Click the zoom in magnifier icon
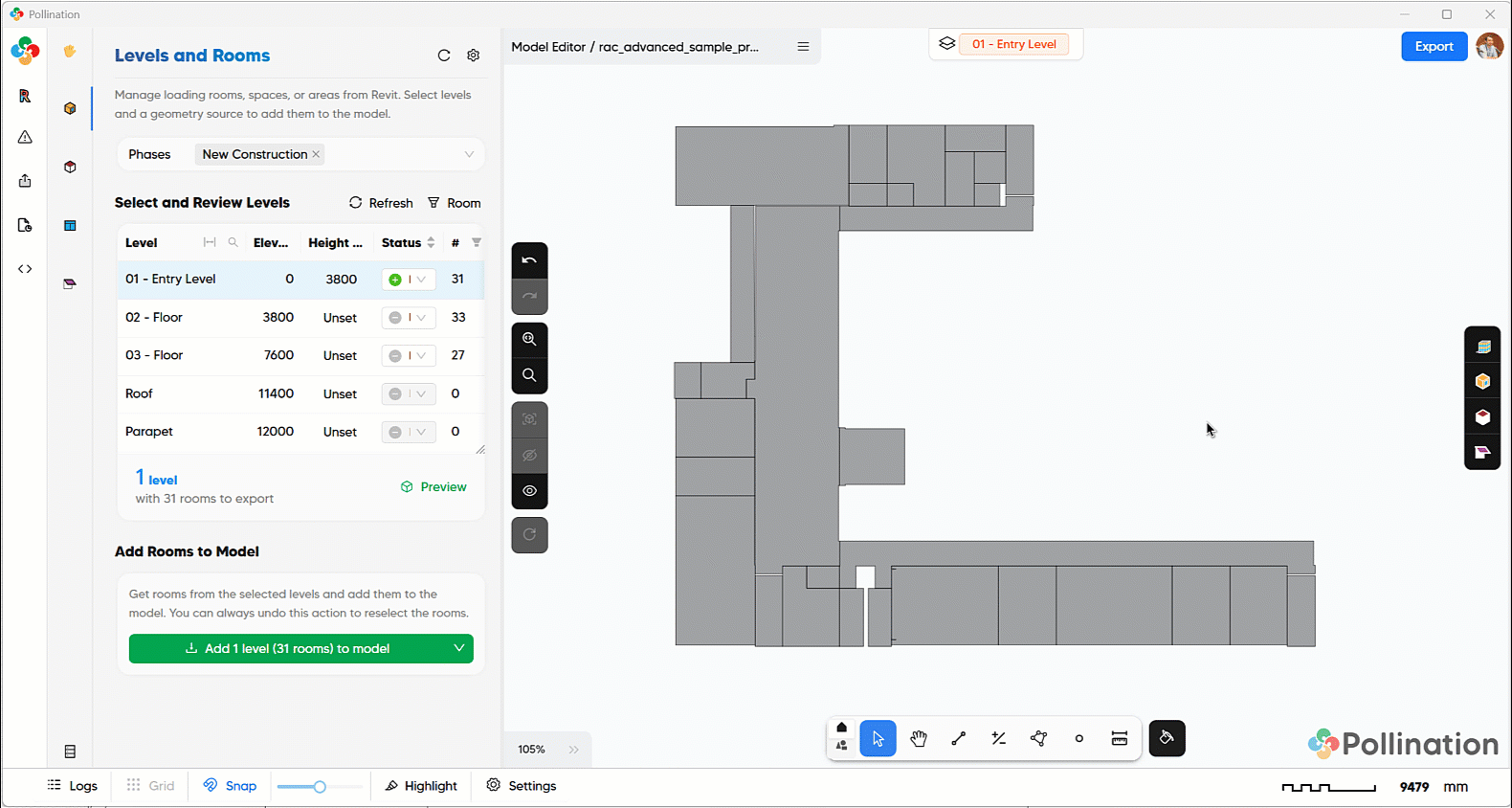This screenshot has height=808, width=1512. click(x=529, y=339)
